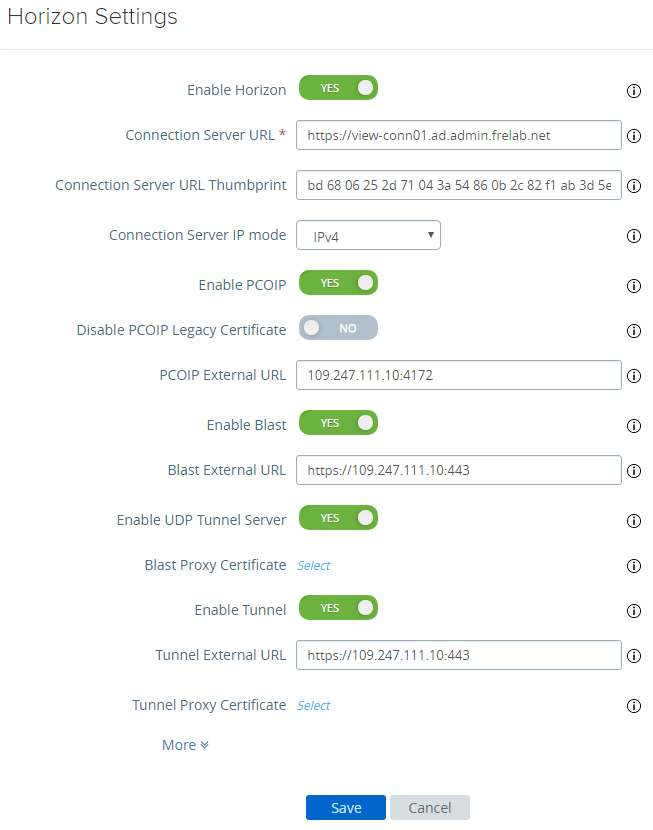The image size is (653, 830).
Task: Click the Tunnel External URL field
Action: pos(459,655)
